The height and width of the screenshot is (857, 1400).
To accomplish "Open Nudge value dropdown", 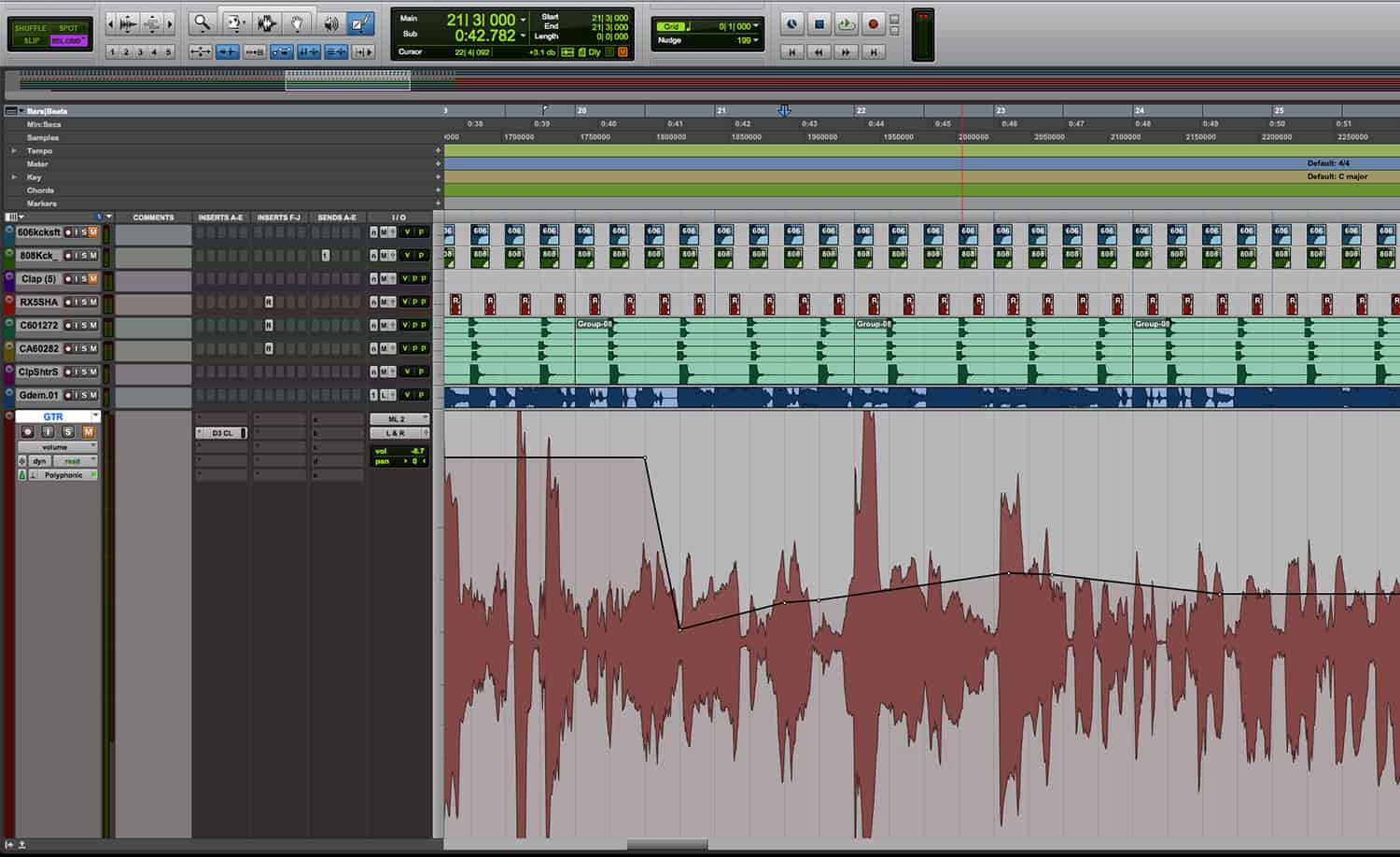I will tap(756, 40).
